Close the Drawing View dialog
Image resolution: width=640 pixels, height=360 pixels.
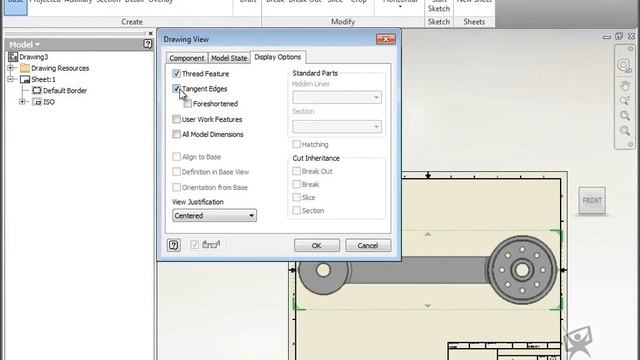[386, 39]
